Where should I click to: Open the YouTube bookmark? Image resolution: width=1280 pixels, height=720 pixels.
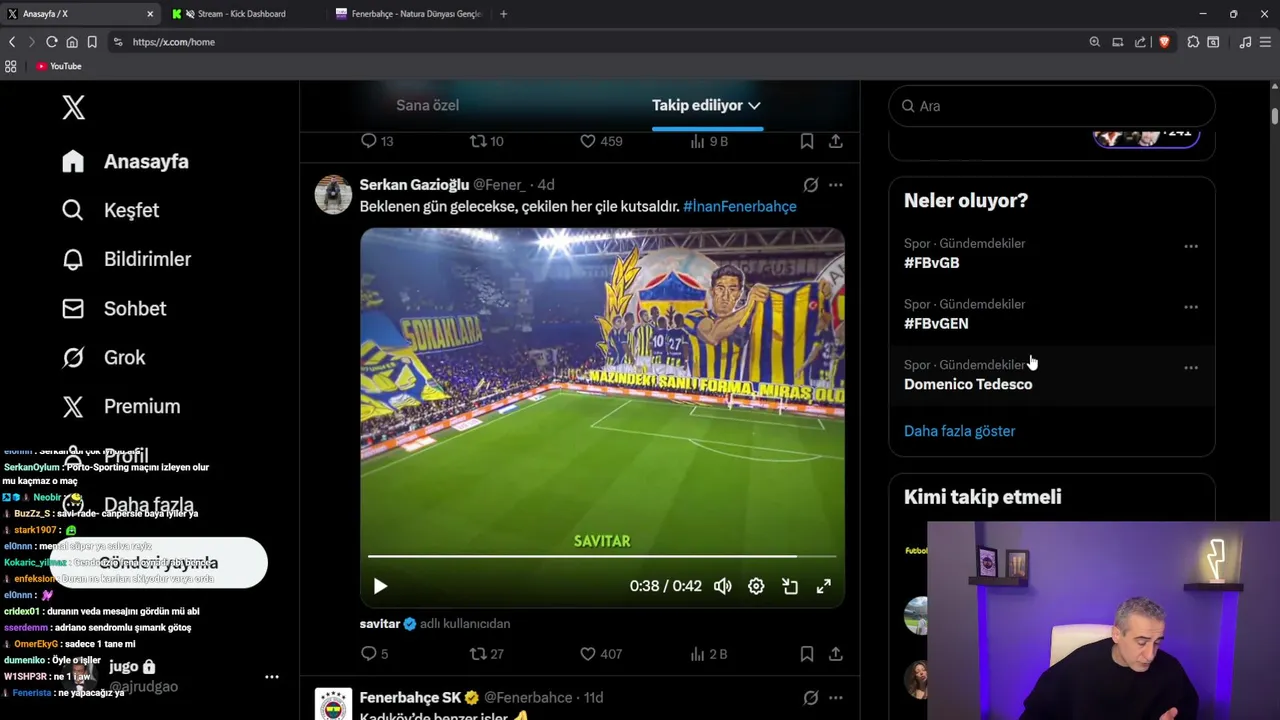[59, 66]
